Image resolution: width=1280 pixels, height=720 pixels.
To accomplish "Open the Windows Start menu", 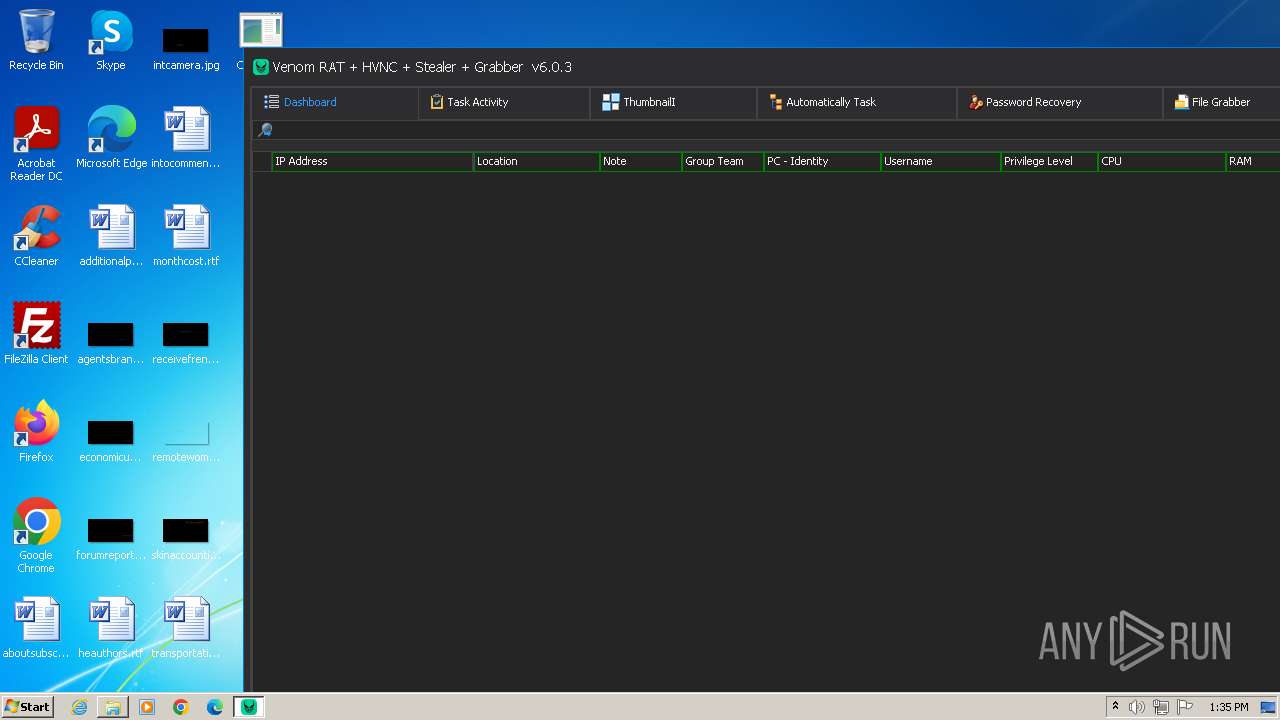I will coord(27,707).
